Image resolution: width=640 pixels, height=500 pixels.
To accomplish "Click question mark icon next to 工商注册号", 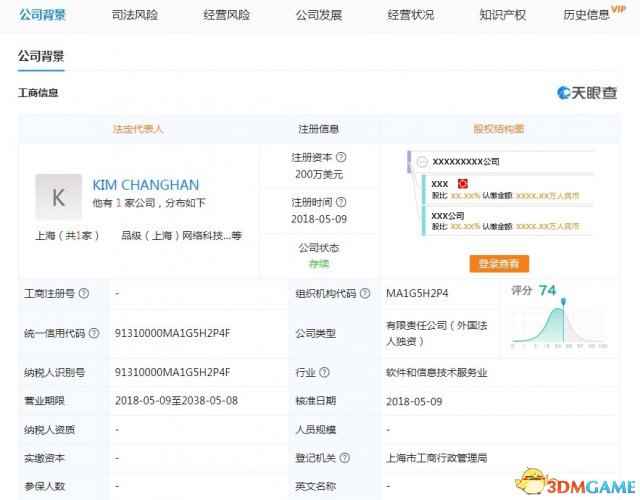I will coord(84,293).
